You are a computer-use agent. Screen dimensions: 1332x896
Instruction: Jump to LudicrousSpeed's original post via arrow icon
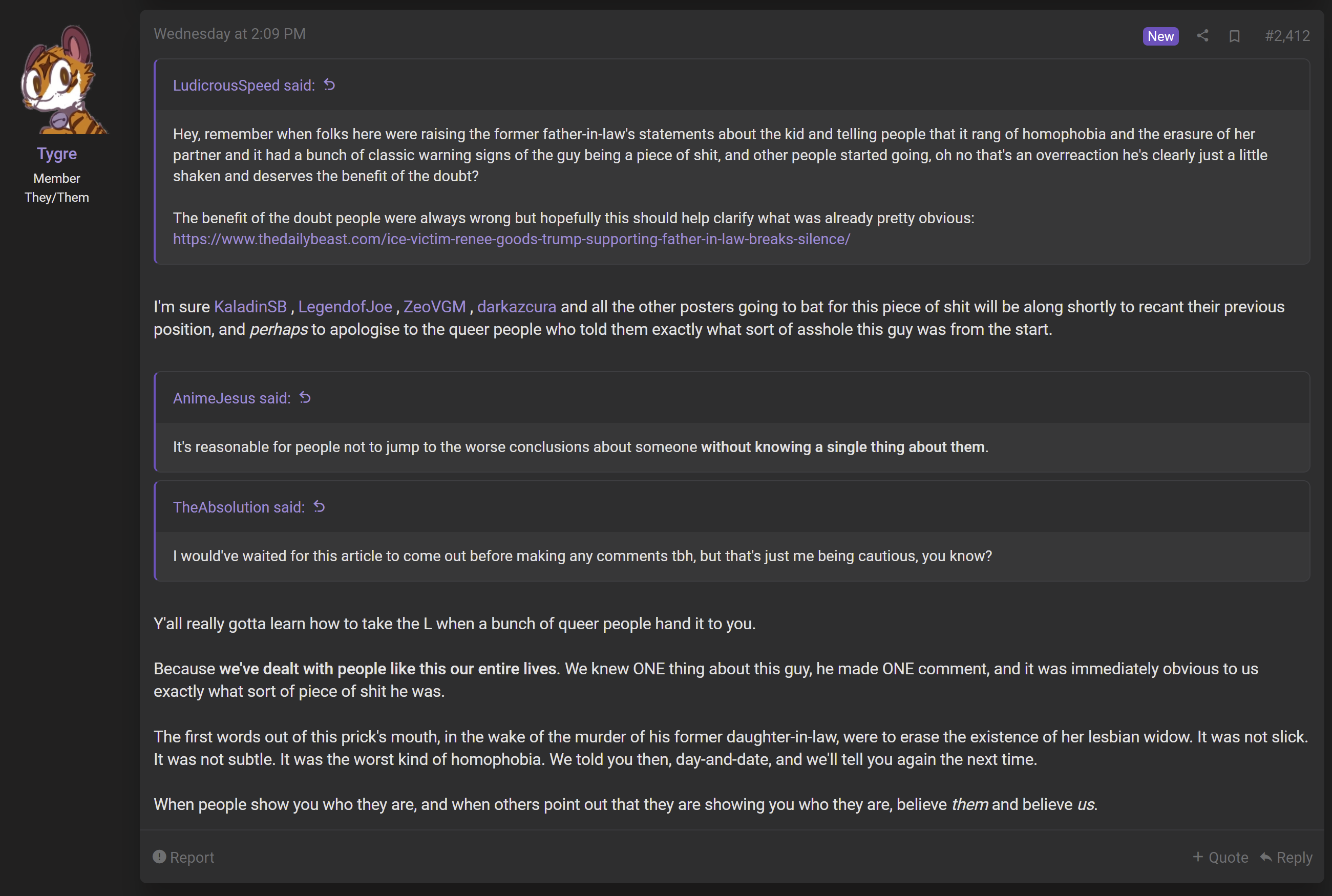[x=329, y=84]
